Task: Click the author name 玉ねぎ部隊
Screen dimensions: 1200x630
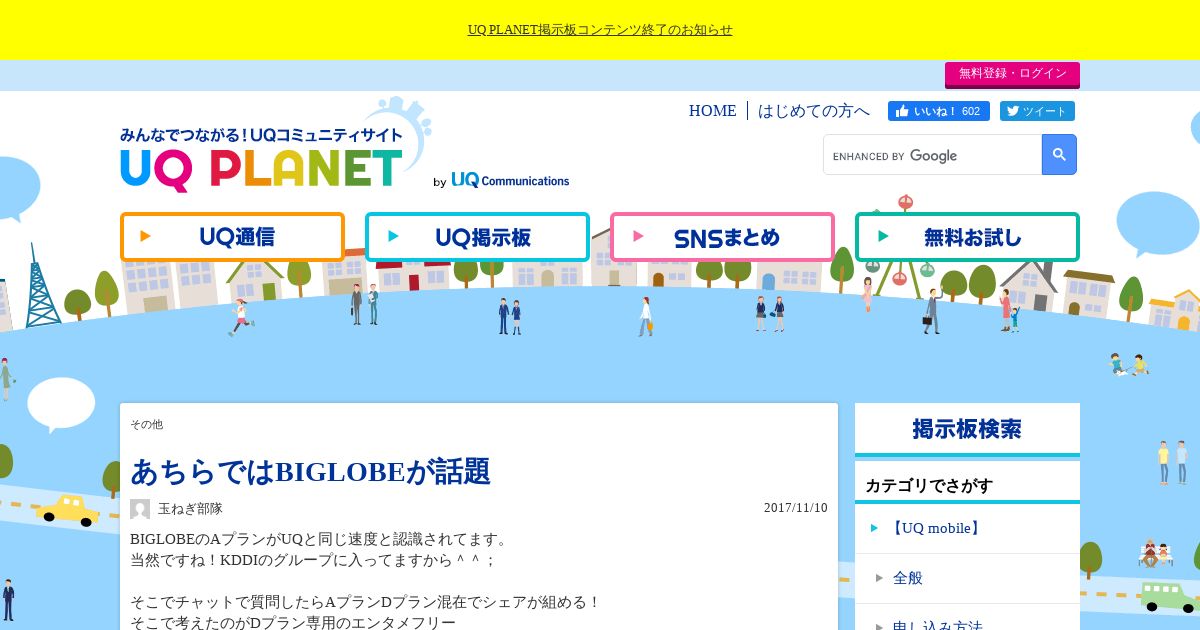Action: pos(190,509)
